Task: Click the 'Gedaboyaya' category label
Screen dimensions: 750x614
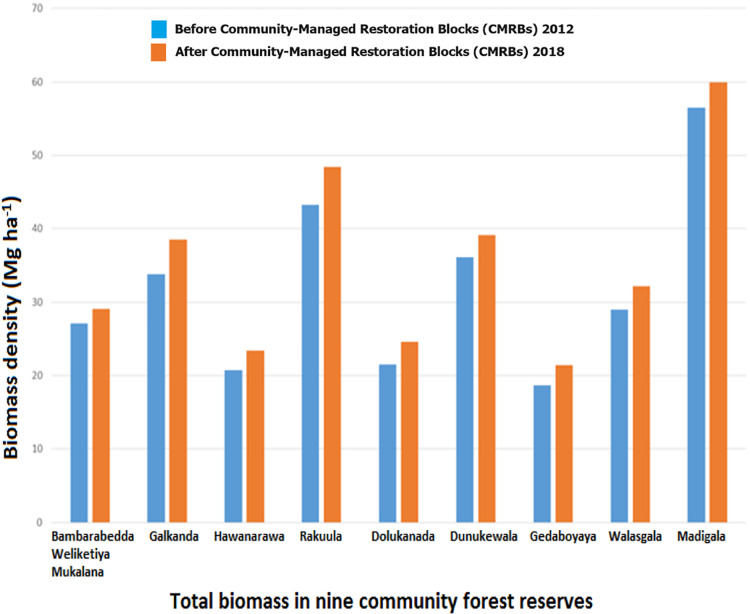Action: 563,537
